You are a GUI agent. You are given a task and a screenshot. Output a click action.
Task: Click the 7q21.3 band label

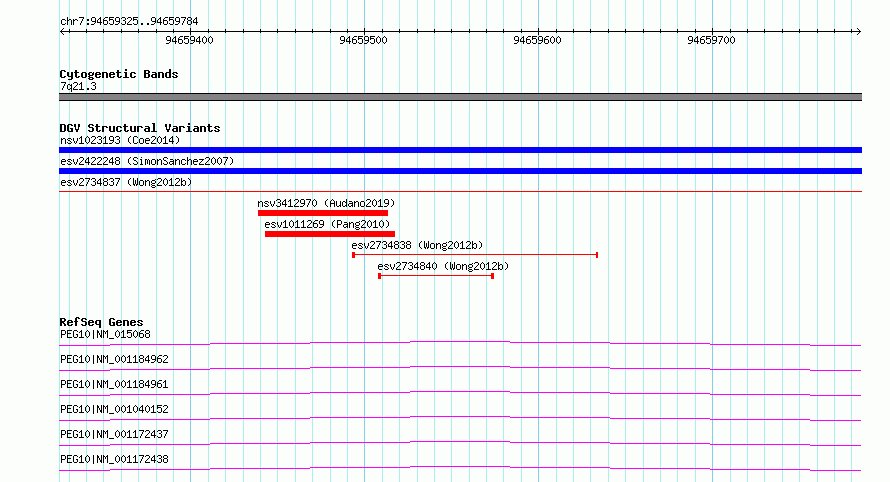(78, 86)
